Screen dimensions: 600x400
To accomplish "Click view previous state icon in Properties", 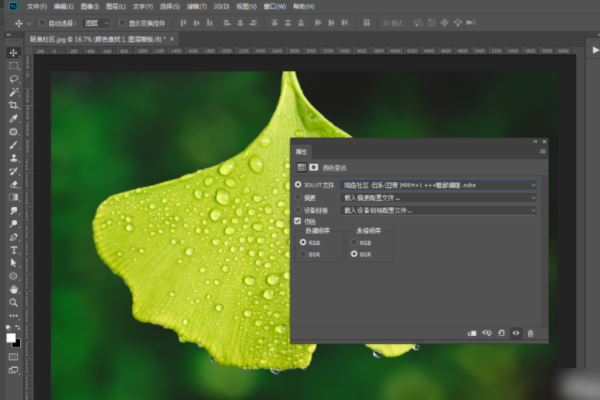I will click(x=487, y=333).
